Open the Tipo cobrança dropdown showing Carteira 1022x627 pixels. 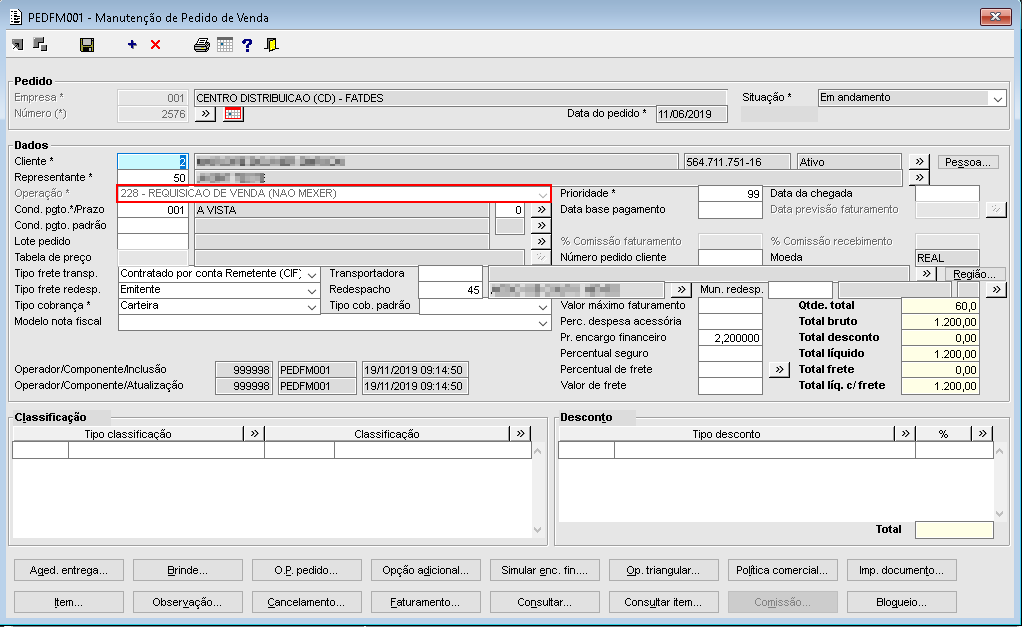[312, 306]
